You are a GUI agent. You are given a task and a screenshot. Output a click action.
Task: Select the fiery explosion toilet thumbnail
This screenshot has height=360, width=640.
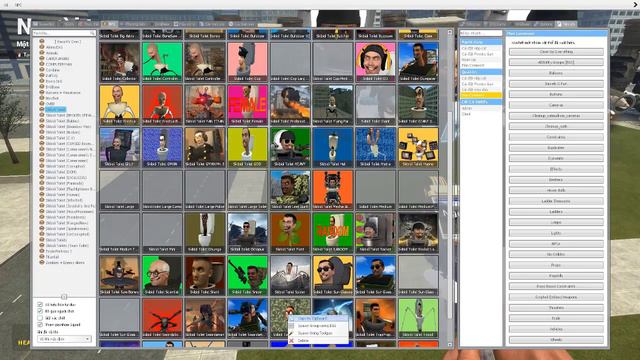(x=290, y=104)
